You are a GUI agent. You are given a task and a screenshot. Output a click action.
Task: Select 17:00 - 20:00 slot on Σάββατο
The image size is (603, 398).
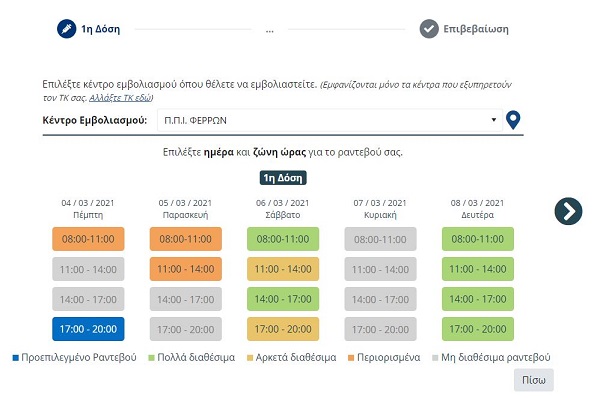pos(283,329)
